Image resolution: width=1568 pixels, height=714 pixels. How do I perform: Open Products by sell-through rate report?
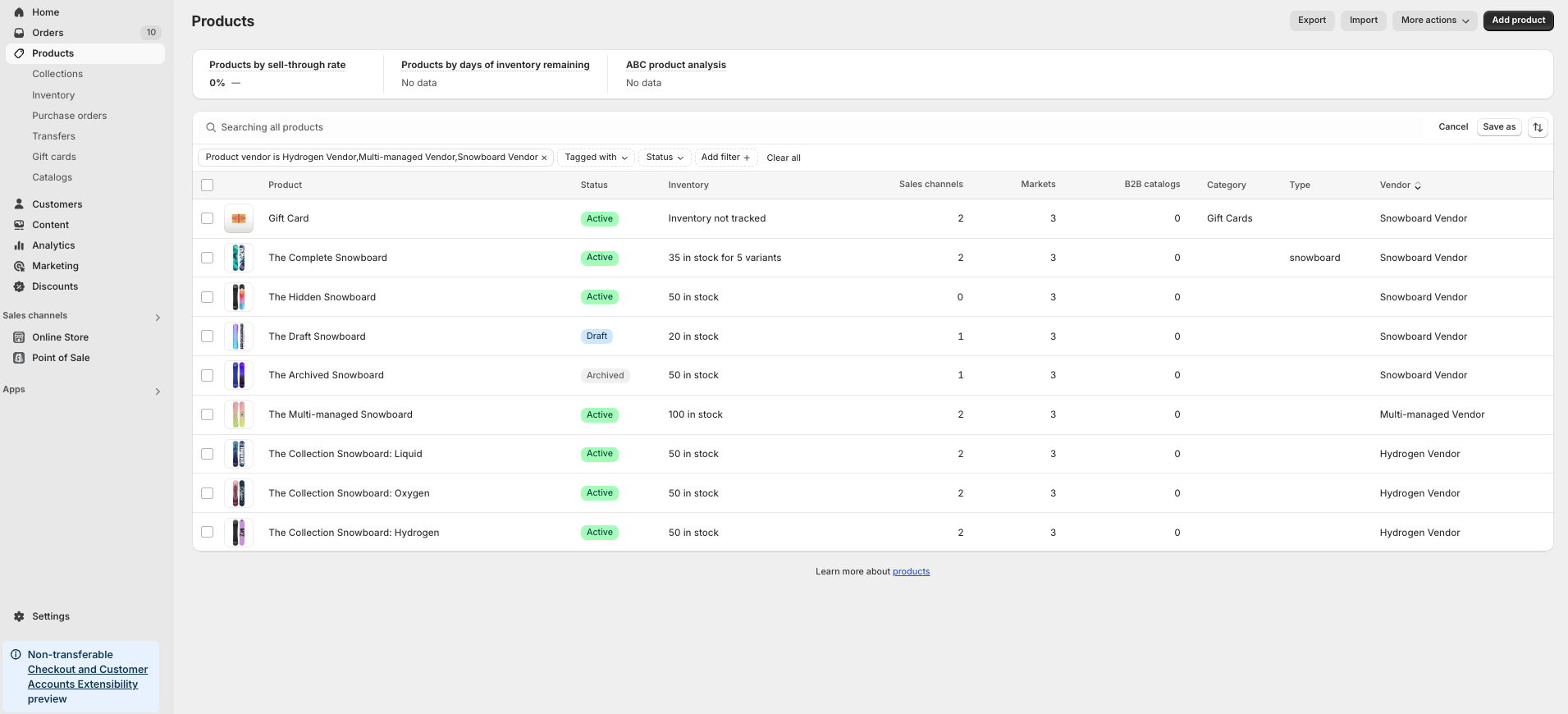tap(277, 65)
